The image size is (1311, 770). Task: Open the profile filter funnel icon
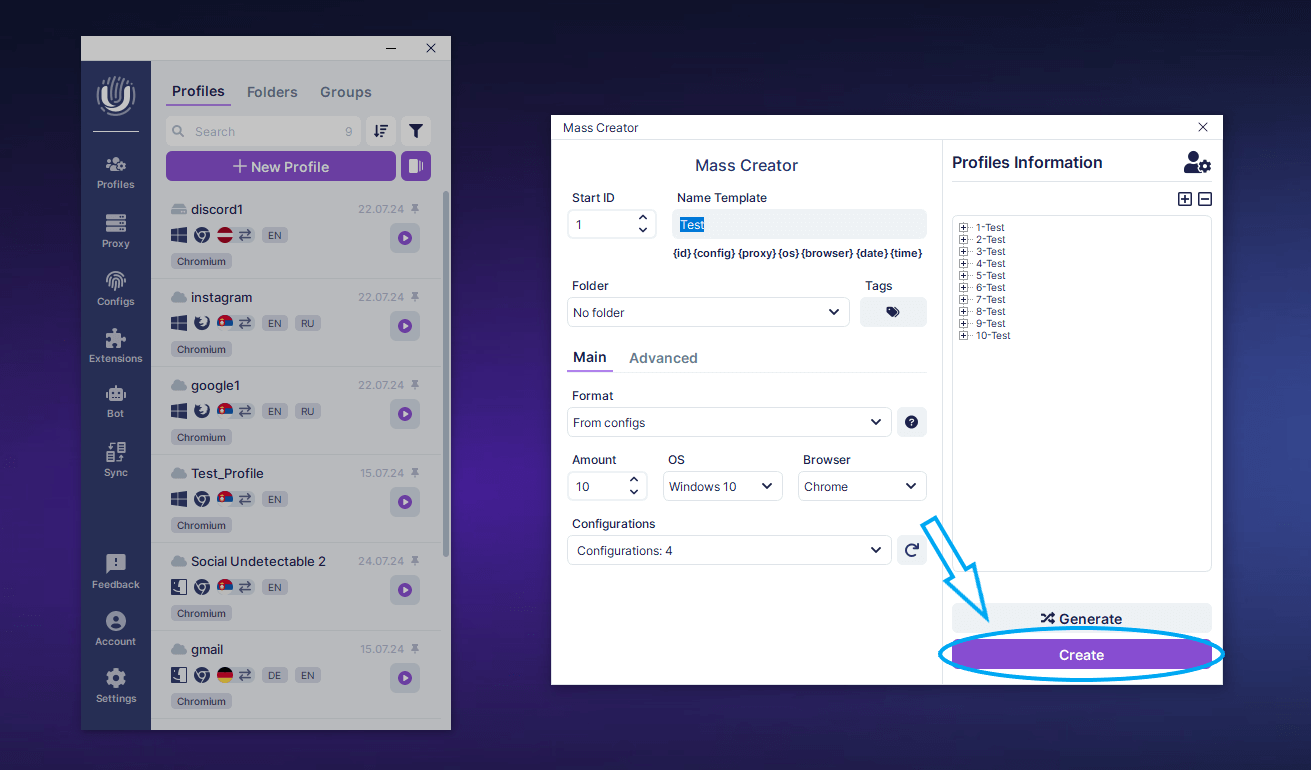tap(416, 131)
